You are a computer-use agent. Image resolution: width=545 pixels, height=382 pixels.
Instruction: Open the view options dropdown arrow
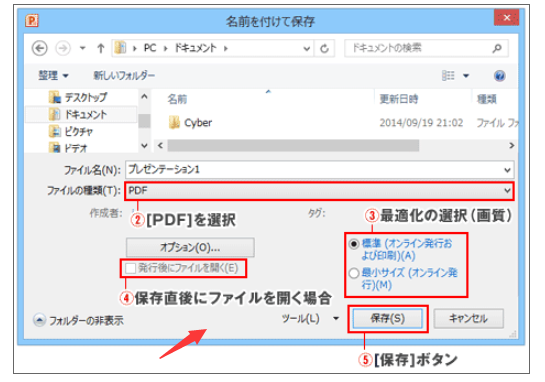(466, 76)
